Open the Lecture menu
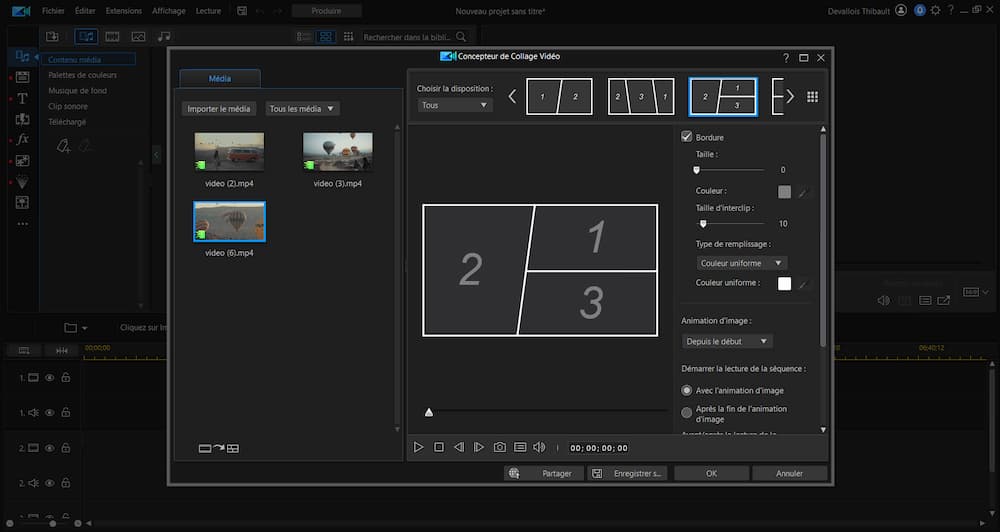This screenshot has height=532, width=1000. [x=208, y=11]
